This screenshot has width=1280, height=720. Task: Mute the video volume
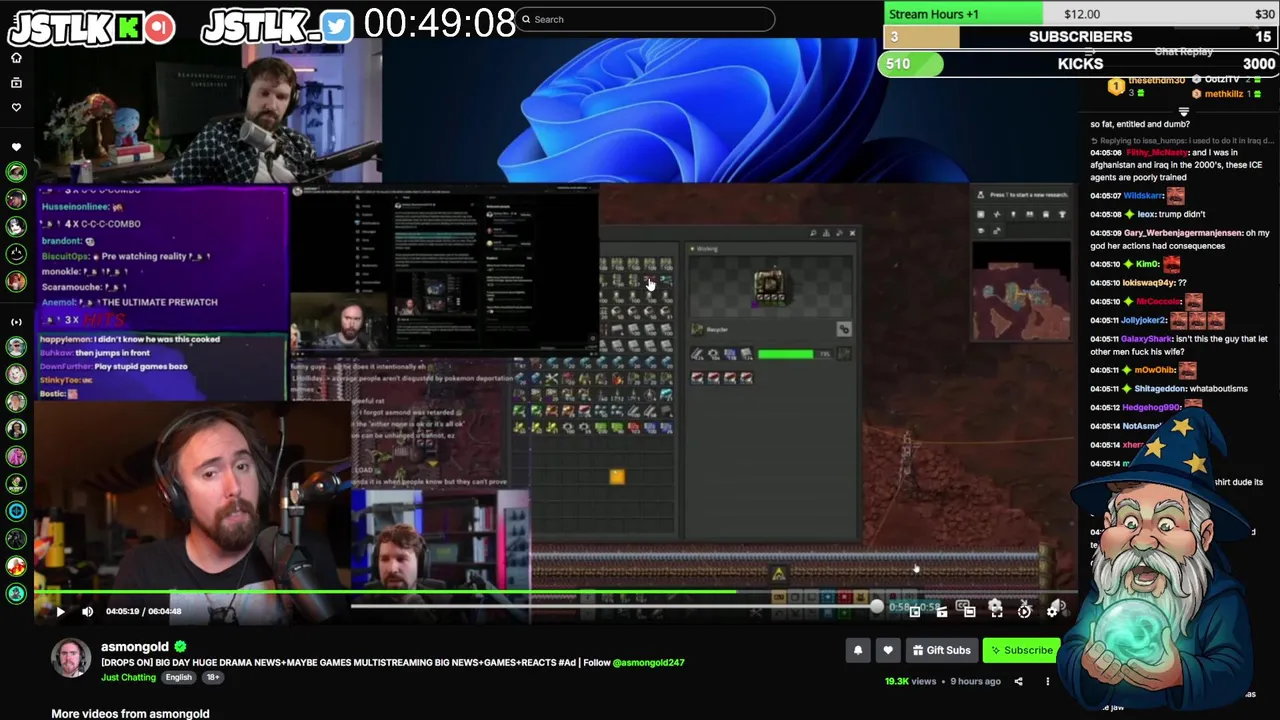(87, 611)
